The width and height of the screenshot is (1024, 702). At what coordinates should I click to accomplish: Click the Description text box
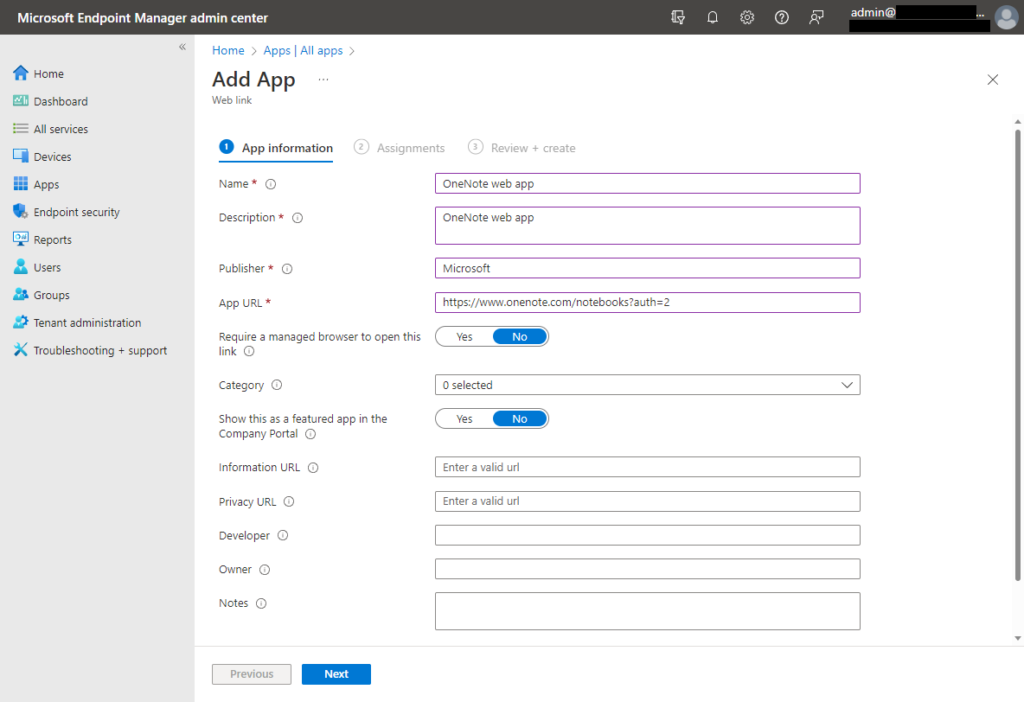coord(647,226)
